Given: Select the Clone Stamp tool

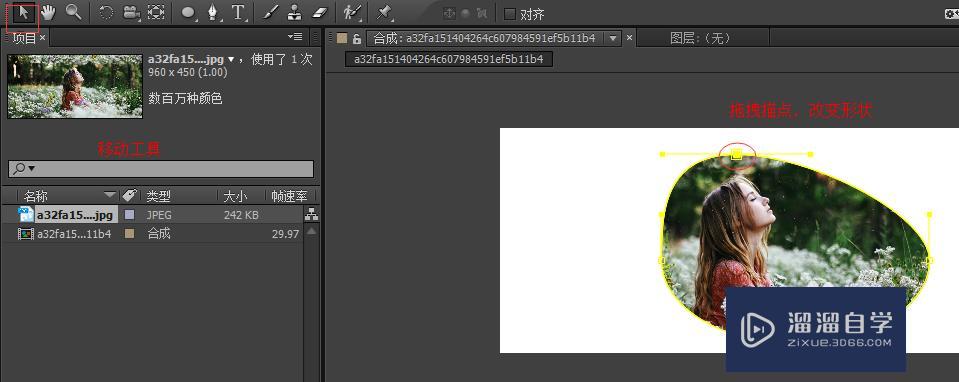Looking at the screenshot, I should click(x=295, y=12).
